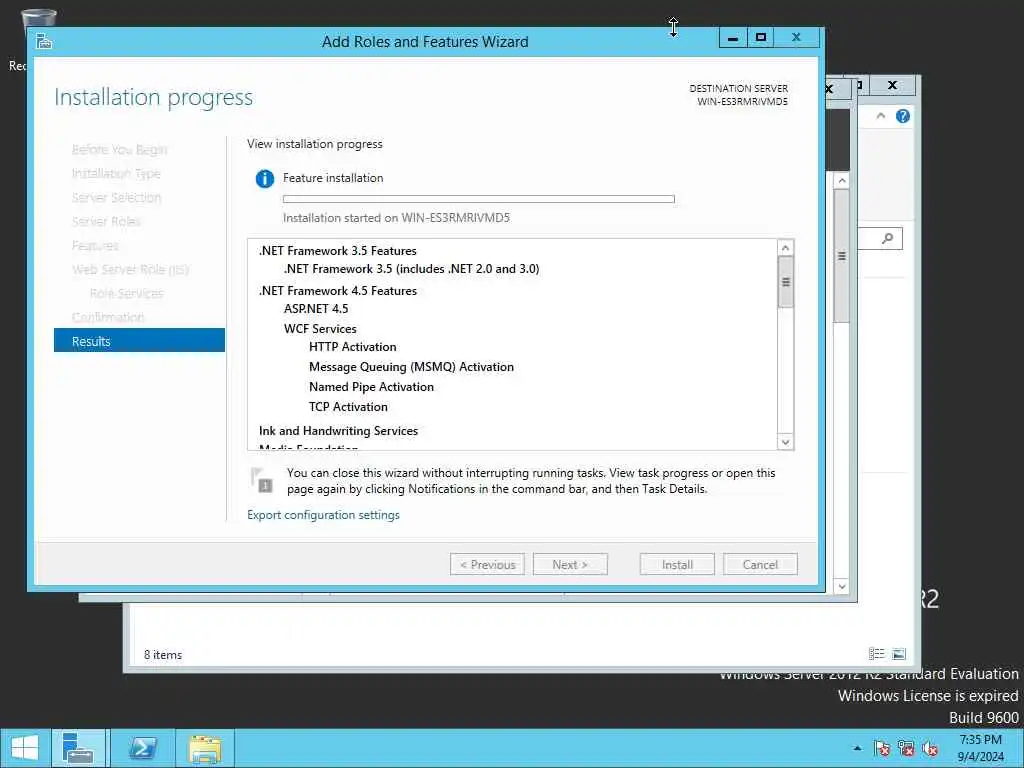Screen dimensions: 1024x768
Task: Open the help icon in background window
Action: point(903,116)
